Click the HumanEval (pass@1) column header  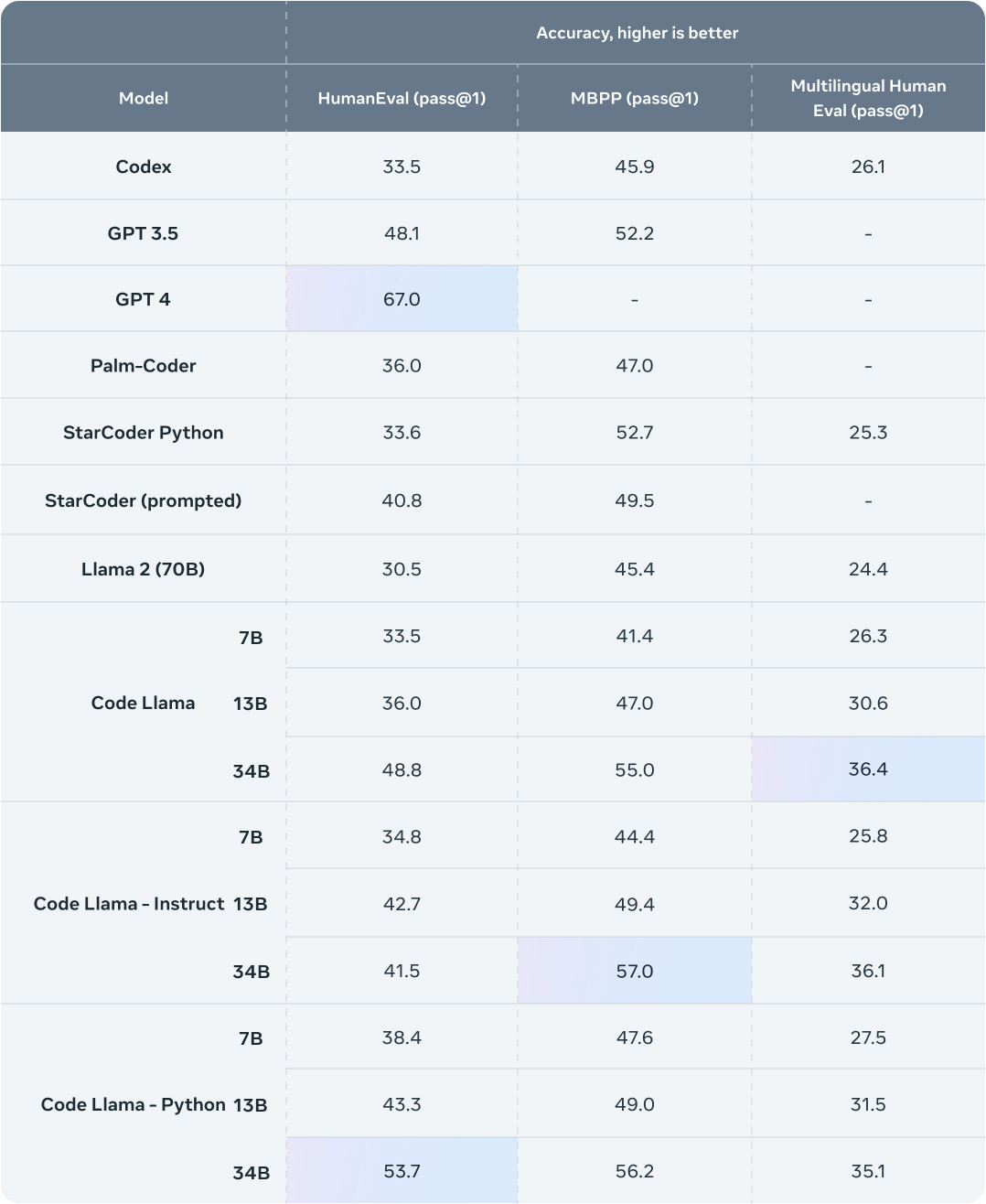coord(402,98)
